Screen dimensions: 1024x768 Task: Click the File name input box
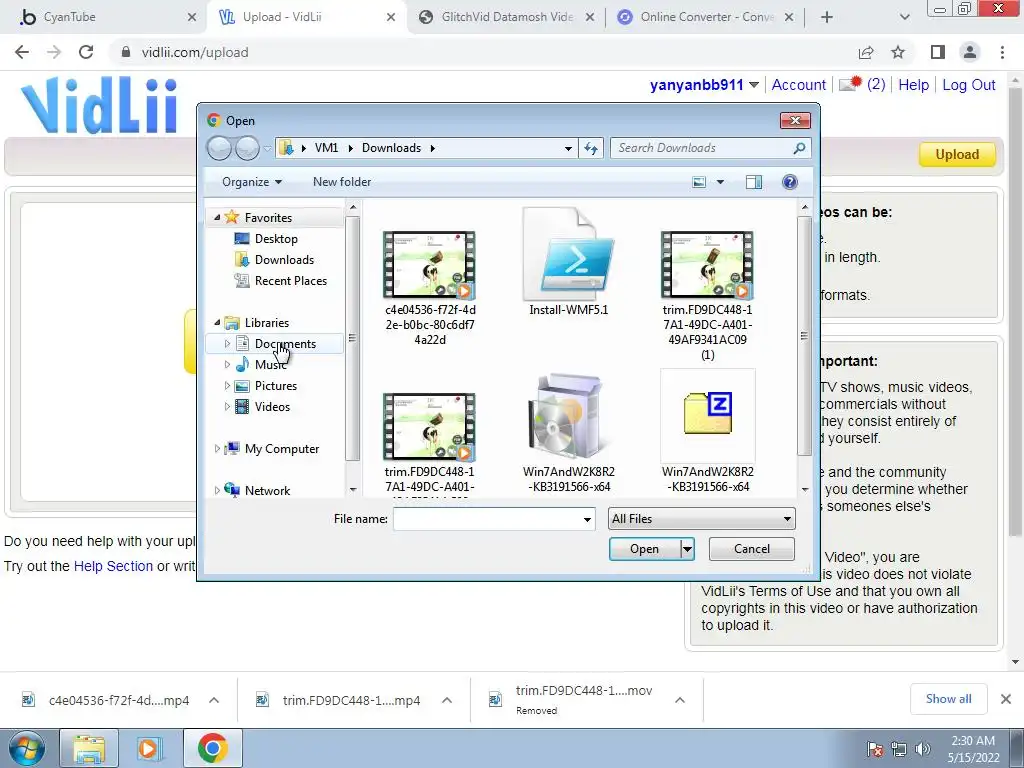point(488,519)
